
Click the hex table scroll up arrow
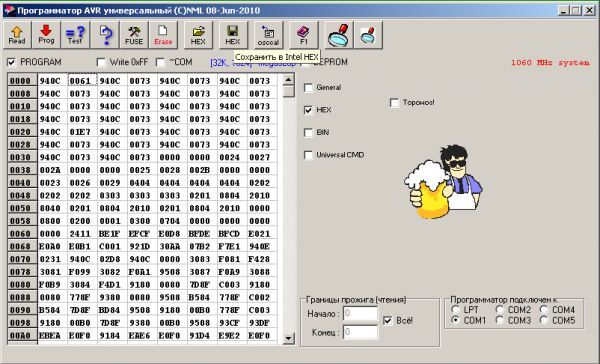tap(289, 80)
